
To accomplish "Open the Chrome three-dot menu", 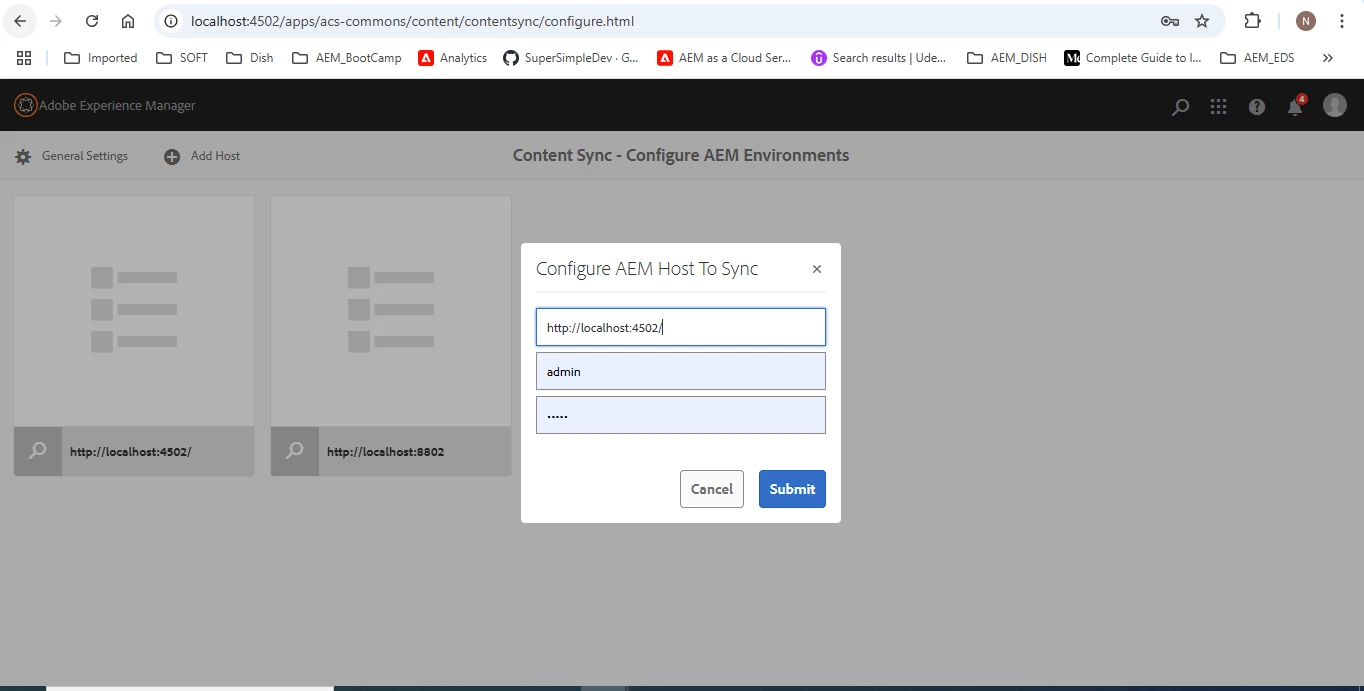I will [x=1341, y=21].
